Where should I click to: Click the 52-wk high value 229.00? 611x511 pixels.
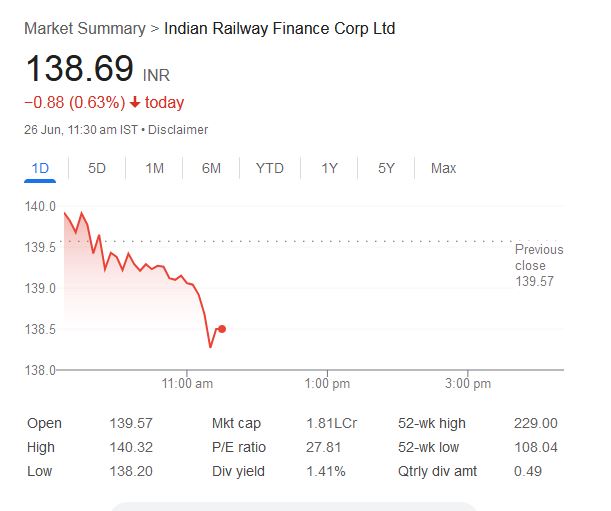click(535, 423)
